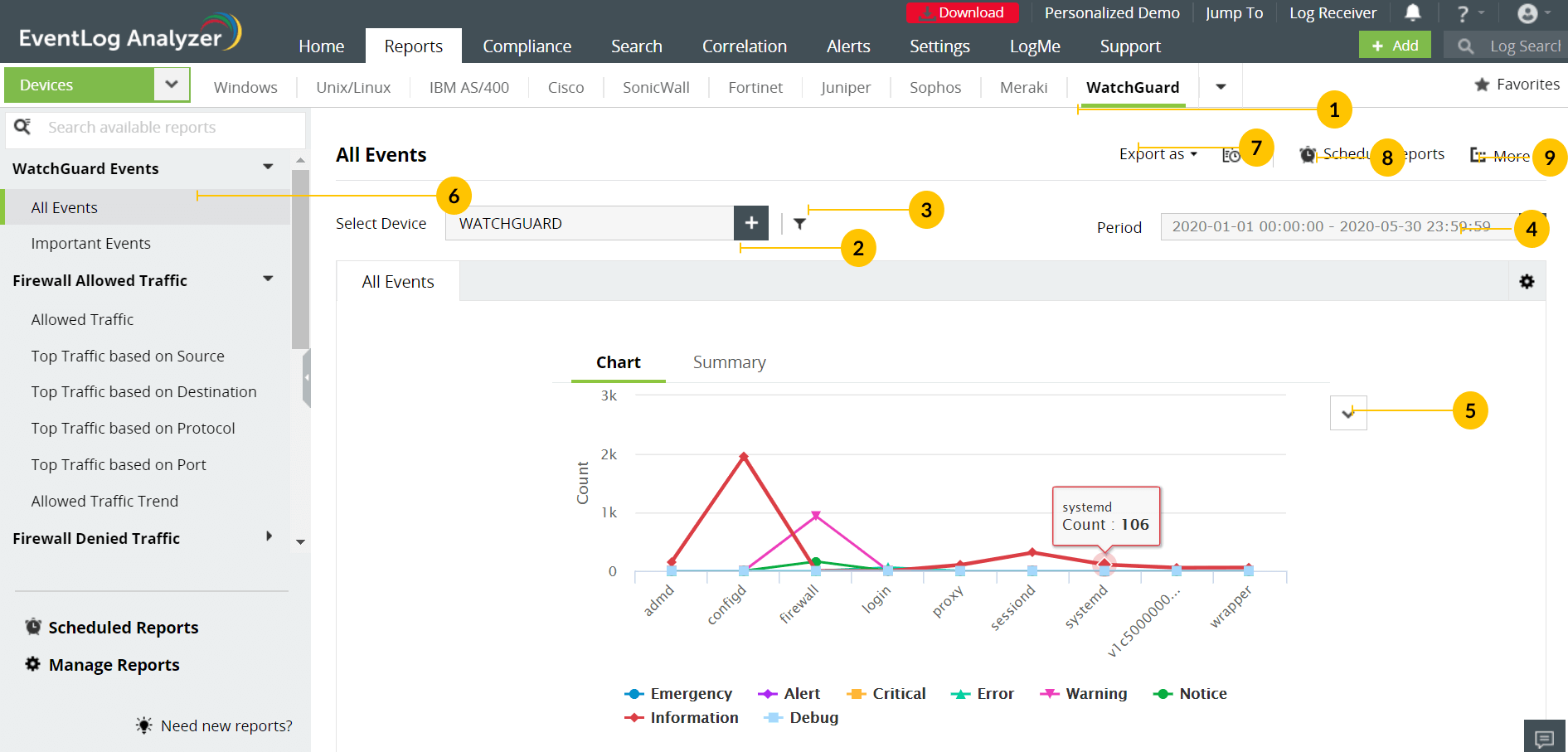Toggle the Notice series in the legend
The image size is (1568, 752).
coord(1190,694)
